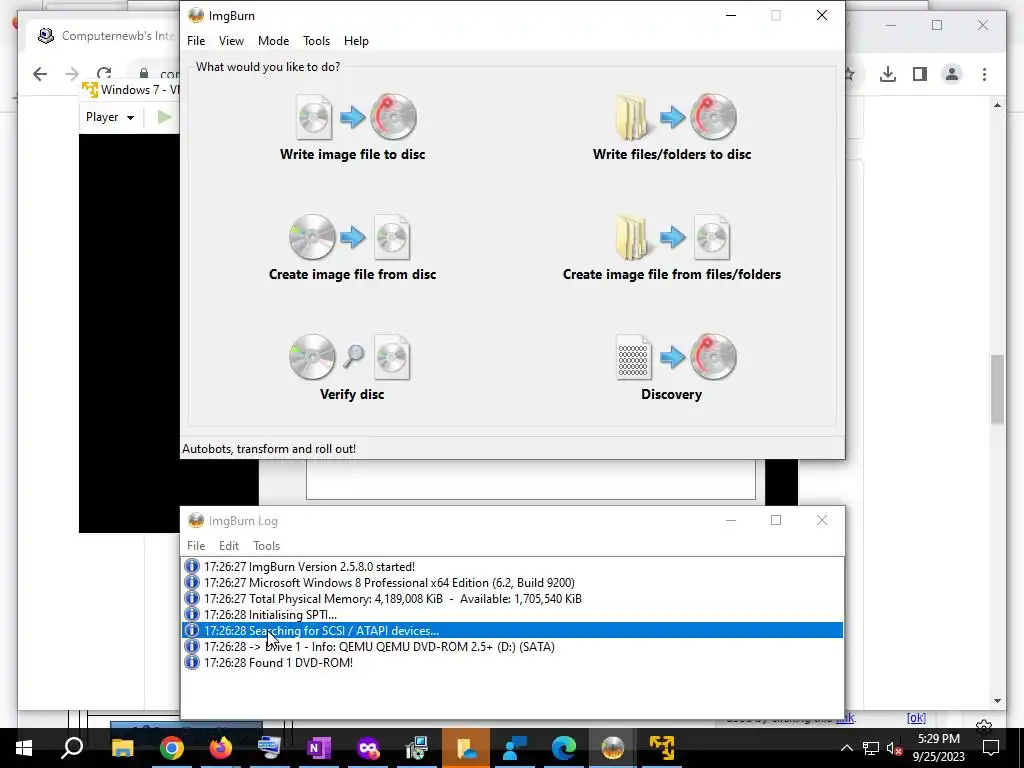Select Create image file from files/folders

672,248
